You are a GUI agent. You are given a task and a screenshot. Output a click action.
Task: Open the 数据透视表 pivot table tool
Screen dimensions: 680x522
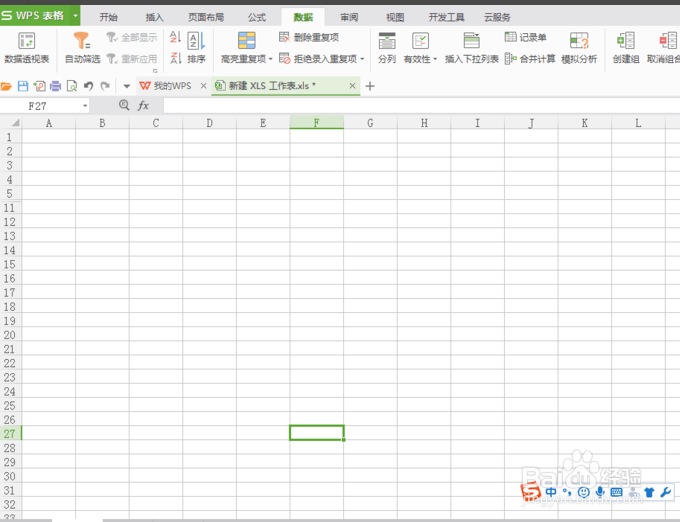tap(27, 47)
